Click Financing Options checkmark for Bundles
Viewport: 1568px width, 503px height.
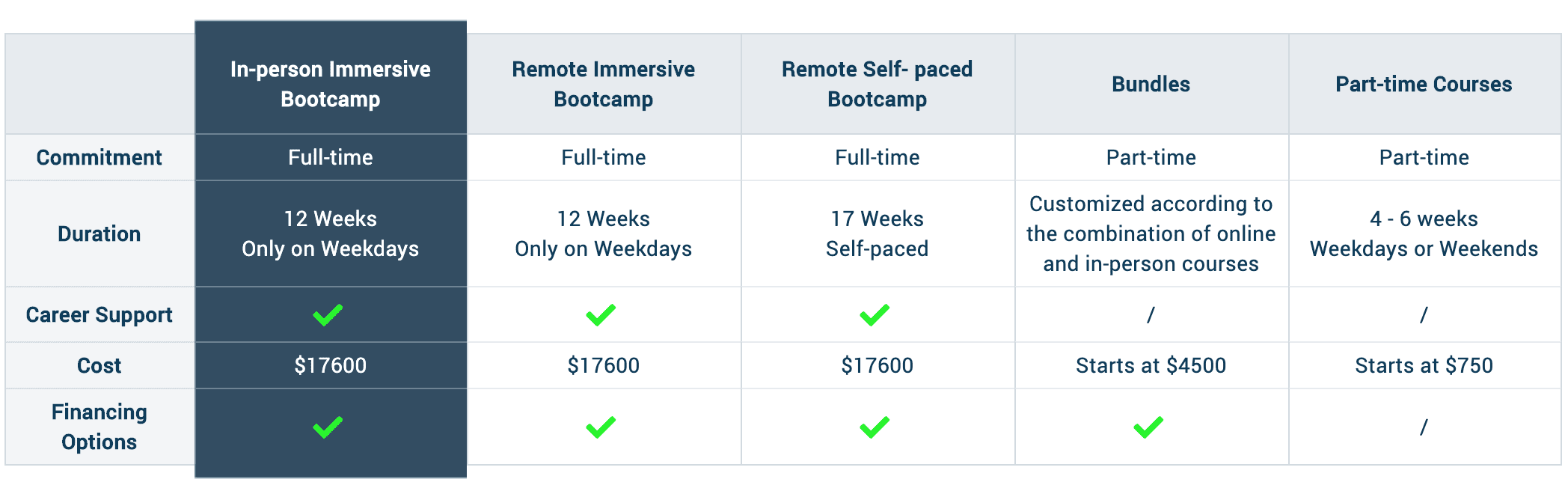click(1148, 427)
